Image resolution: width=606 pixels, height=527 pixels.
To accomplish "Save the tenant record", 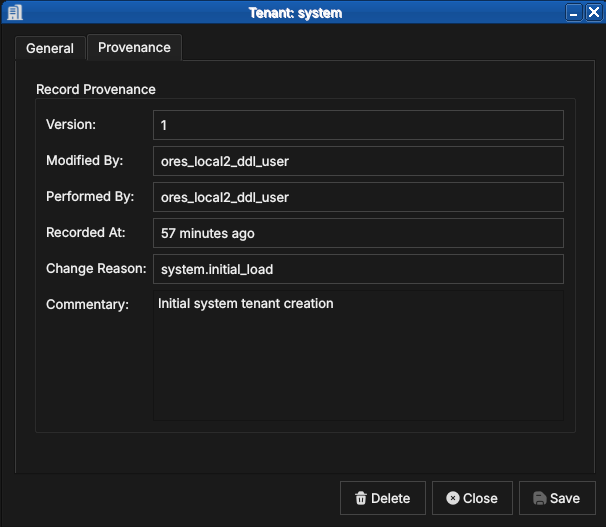I will pos(557,498).
